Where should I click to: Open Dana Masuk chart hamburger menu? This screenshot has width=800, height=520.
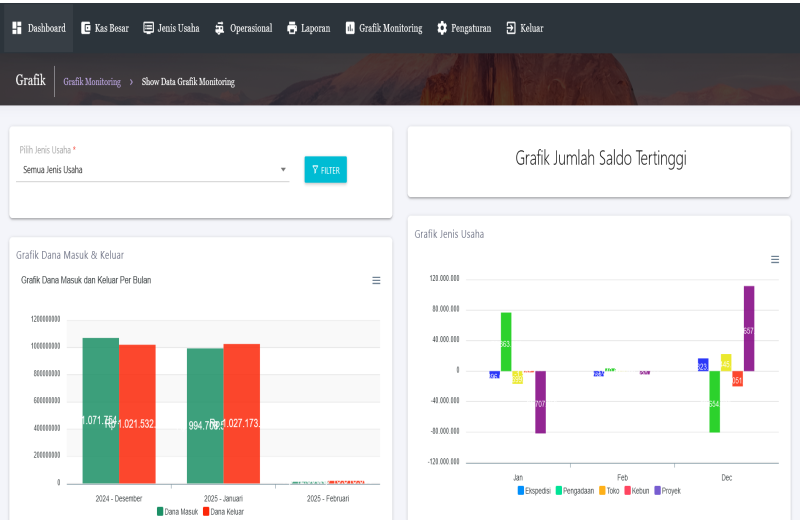click(x=376, y=281)
